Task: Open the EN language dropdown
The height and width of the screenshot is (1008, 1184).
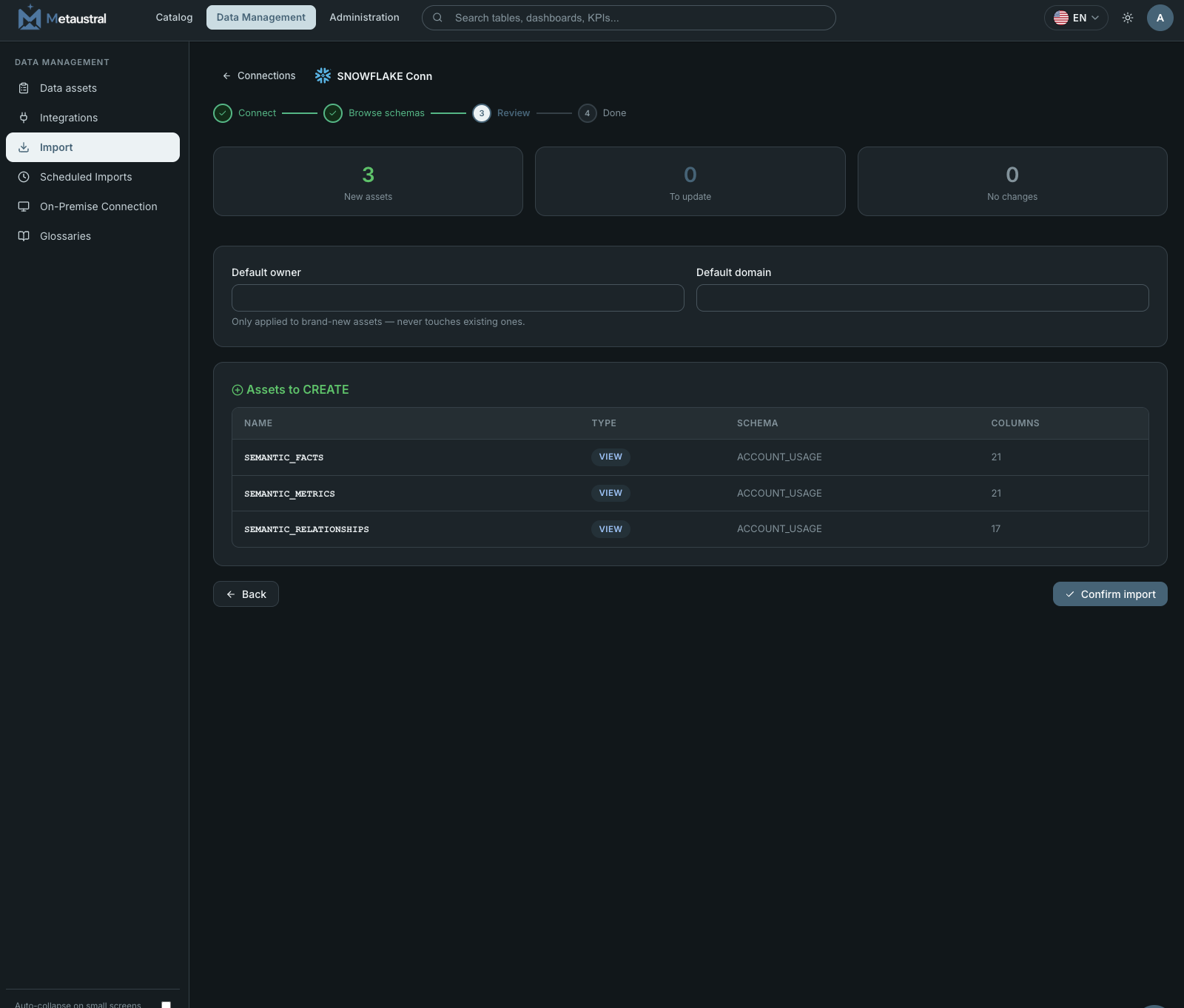Action: coord(1076,18)
